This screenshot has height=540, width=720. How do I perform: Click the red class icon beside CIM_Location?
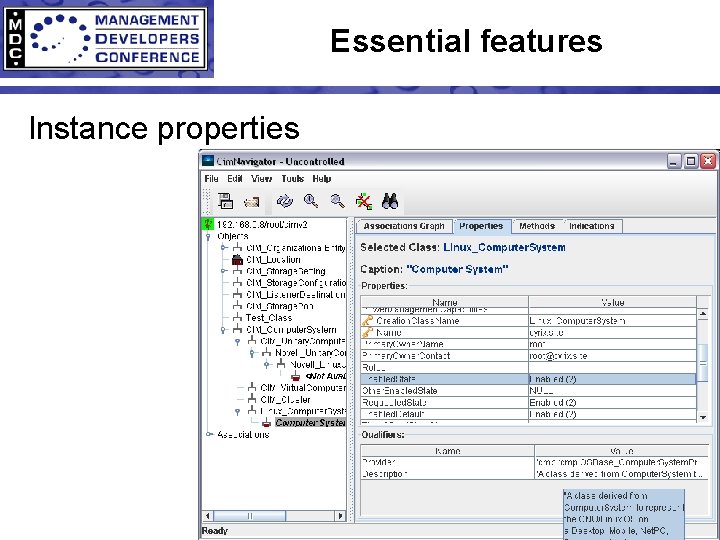tap(237, 259)
